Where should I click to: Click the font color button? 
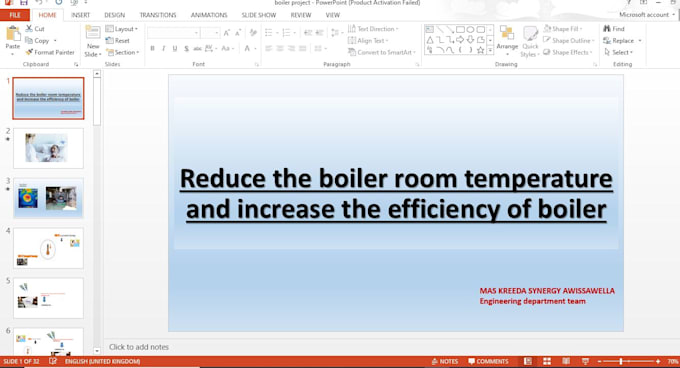[247, 49]
